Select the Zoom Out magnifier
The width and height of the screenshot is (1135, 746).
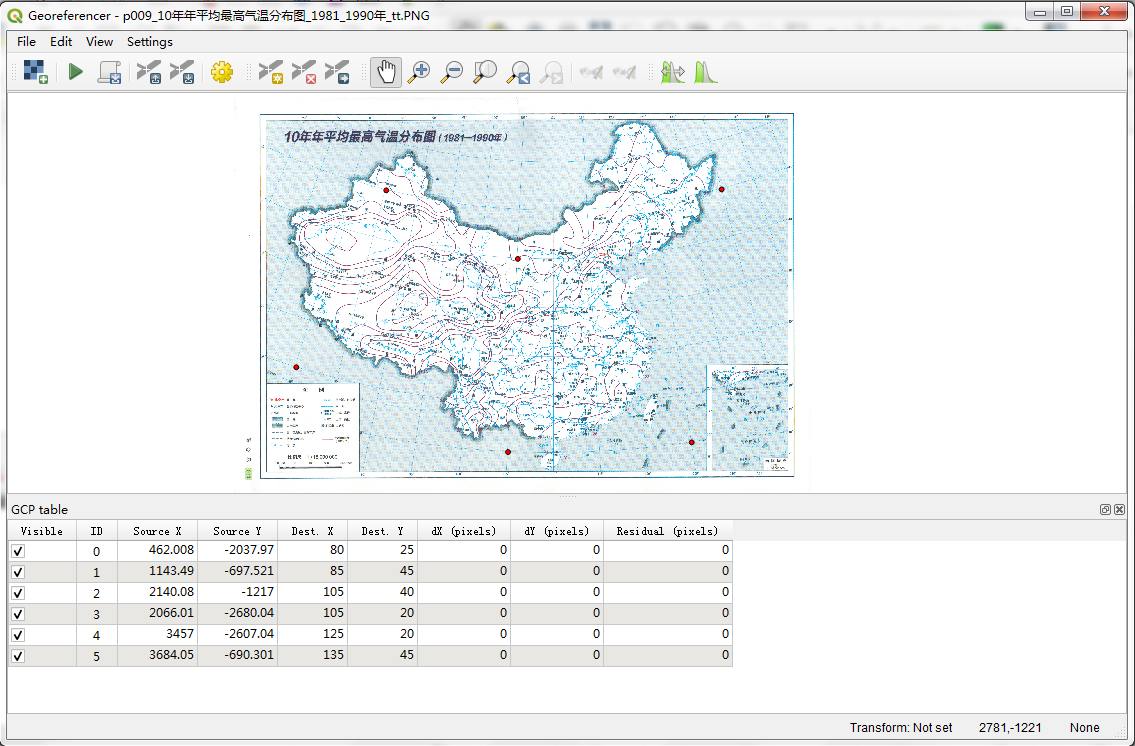coord(452,72)
